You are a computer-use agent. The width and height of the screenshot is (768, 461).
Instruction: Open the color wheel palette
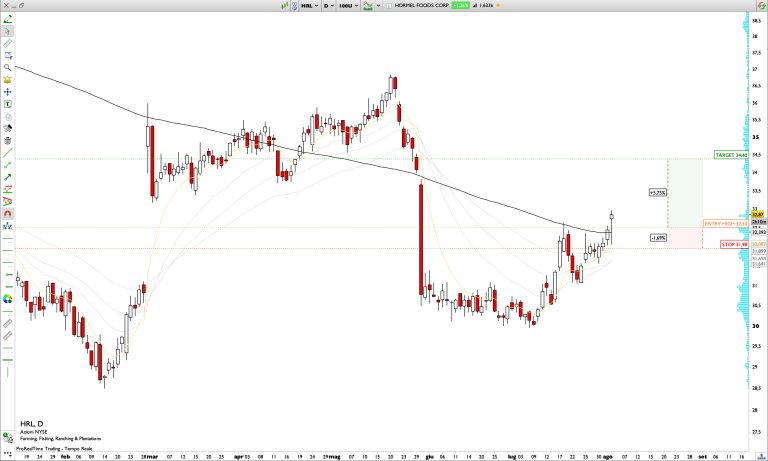[8, 297]
